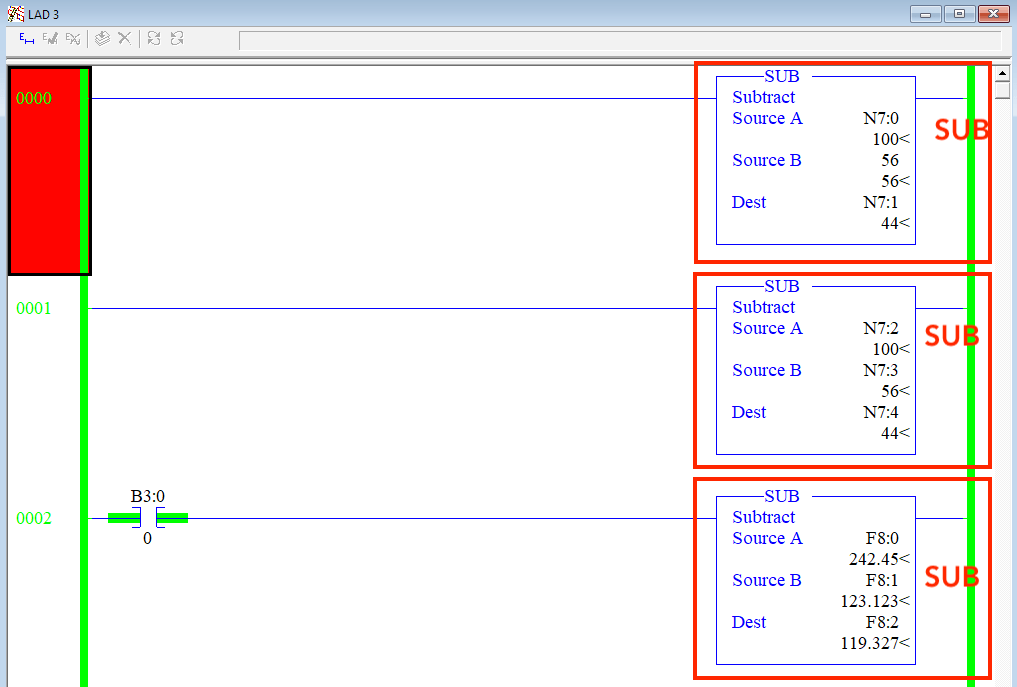Toggle the B3:0 examine-if-closed contact

tap(147, 518)
